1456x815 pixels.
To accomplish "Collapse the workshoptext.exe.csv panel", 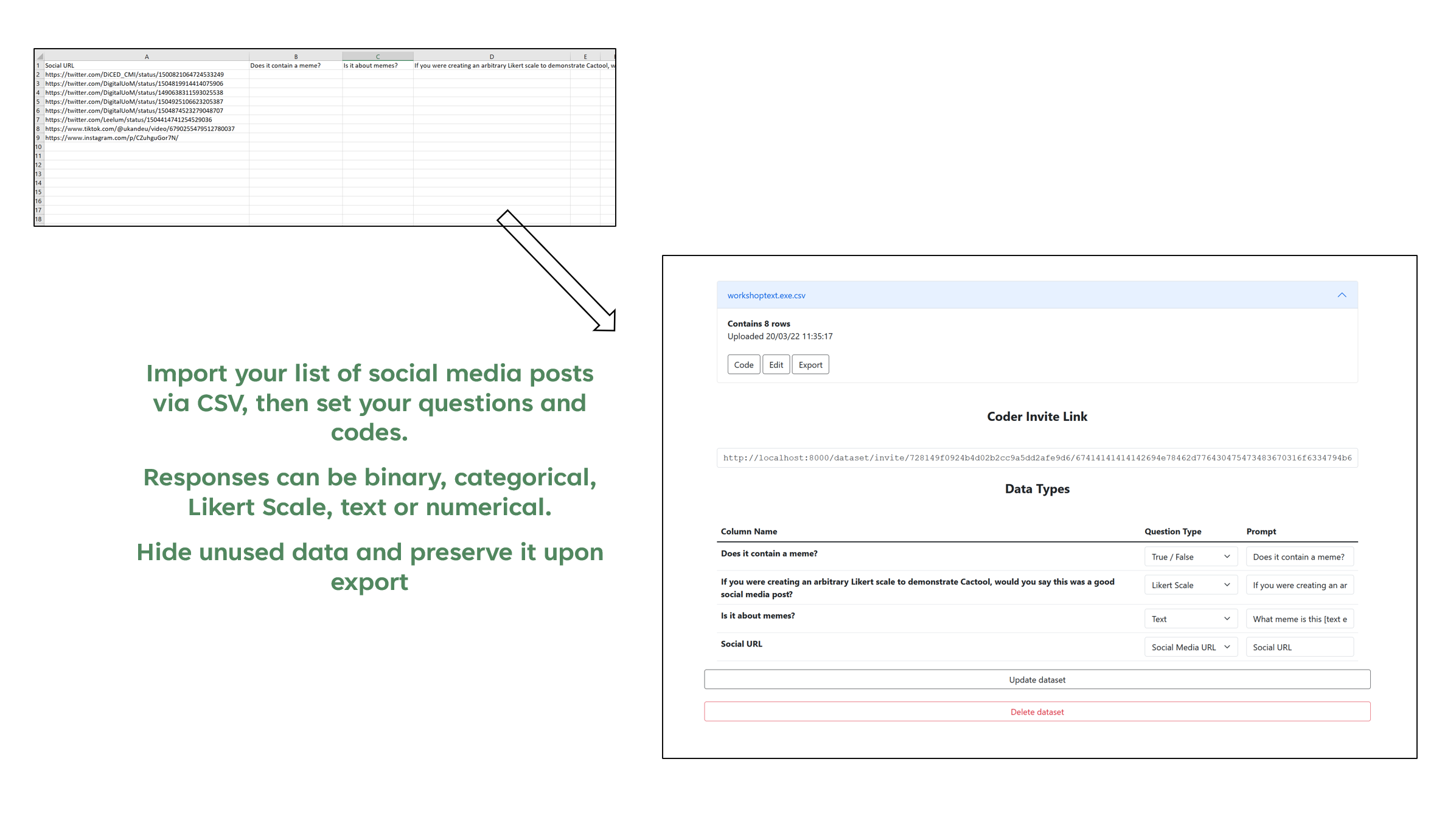I will [1341, 295].
